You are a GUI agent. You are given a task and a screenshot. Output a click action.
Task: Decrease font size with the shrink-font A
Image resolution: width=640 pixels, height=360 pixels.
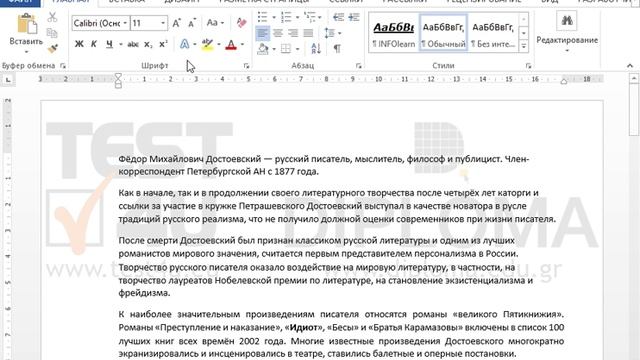click(192, 23)
